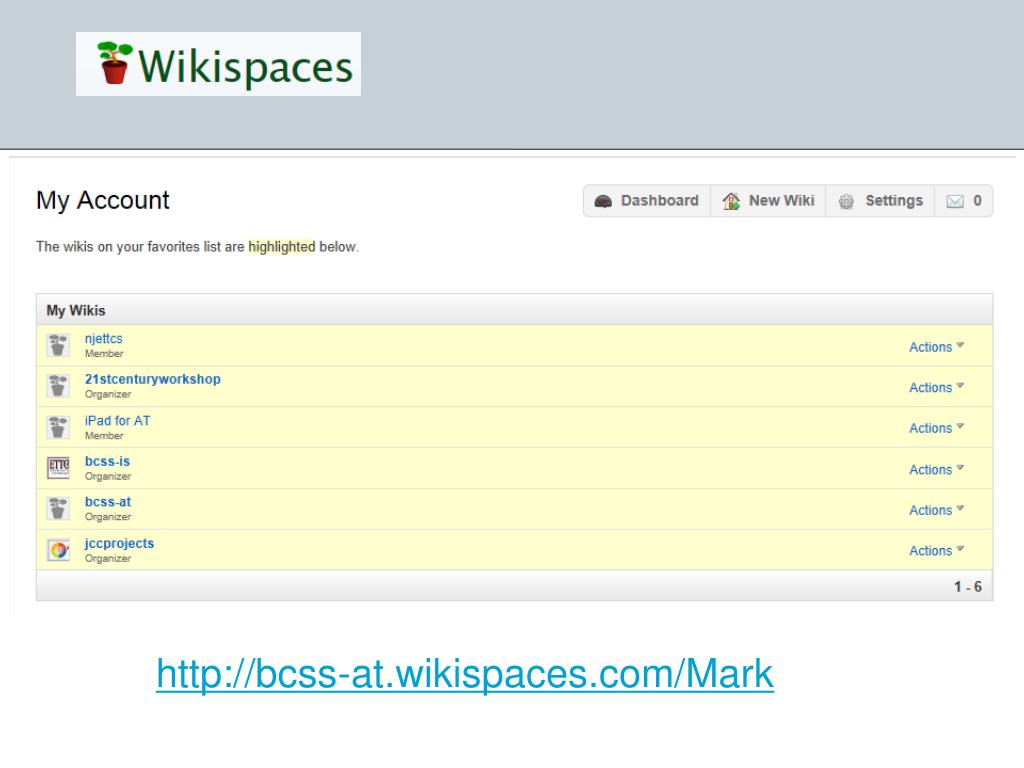Click Organizer label under bcss-at
The width and height of the screenshot is (1024, 768).
pyautogui.click(x=108, y=517)
